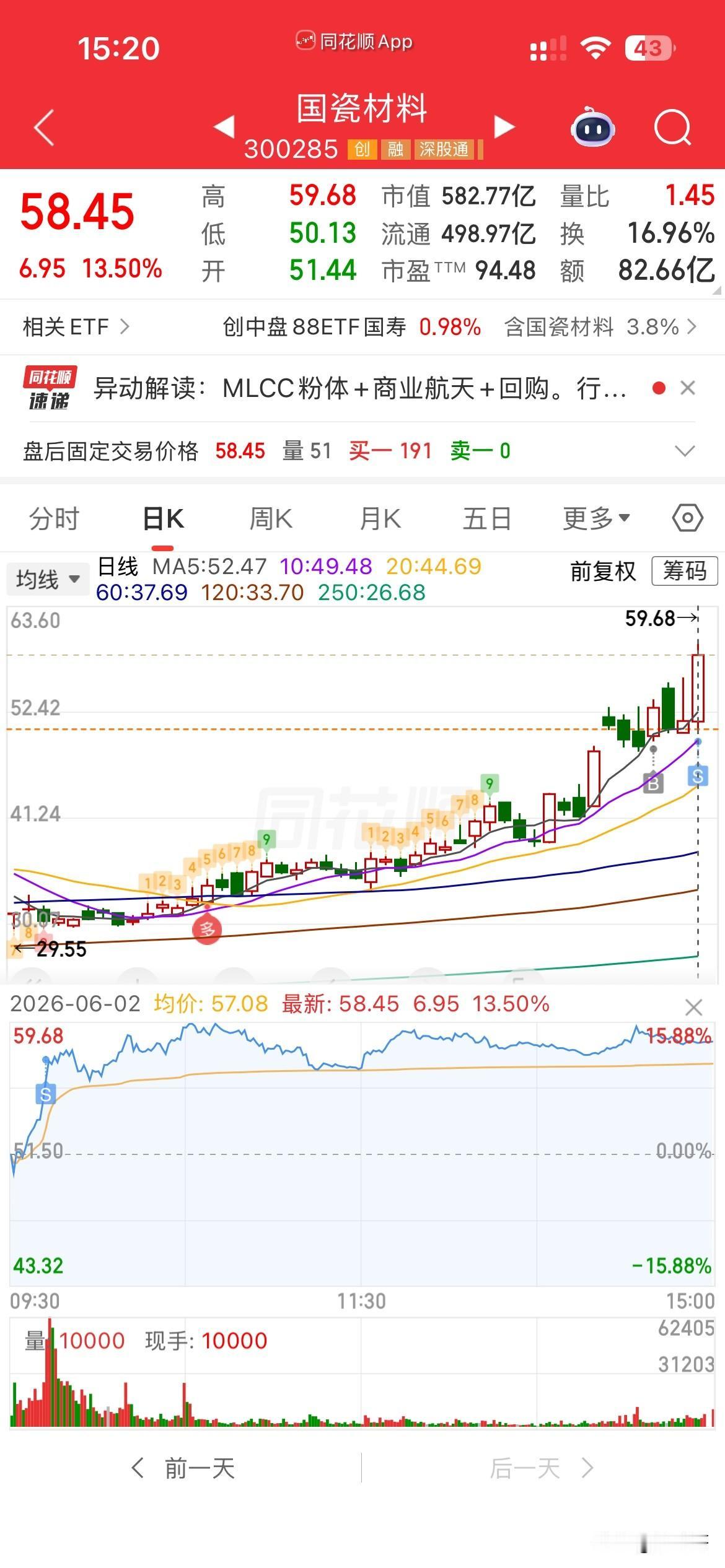The width and height of the screenshot is (725, 1568).
Task: Tap the gray B buy marker on the K-line
Action: coord(652,784)
